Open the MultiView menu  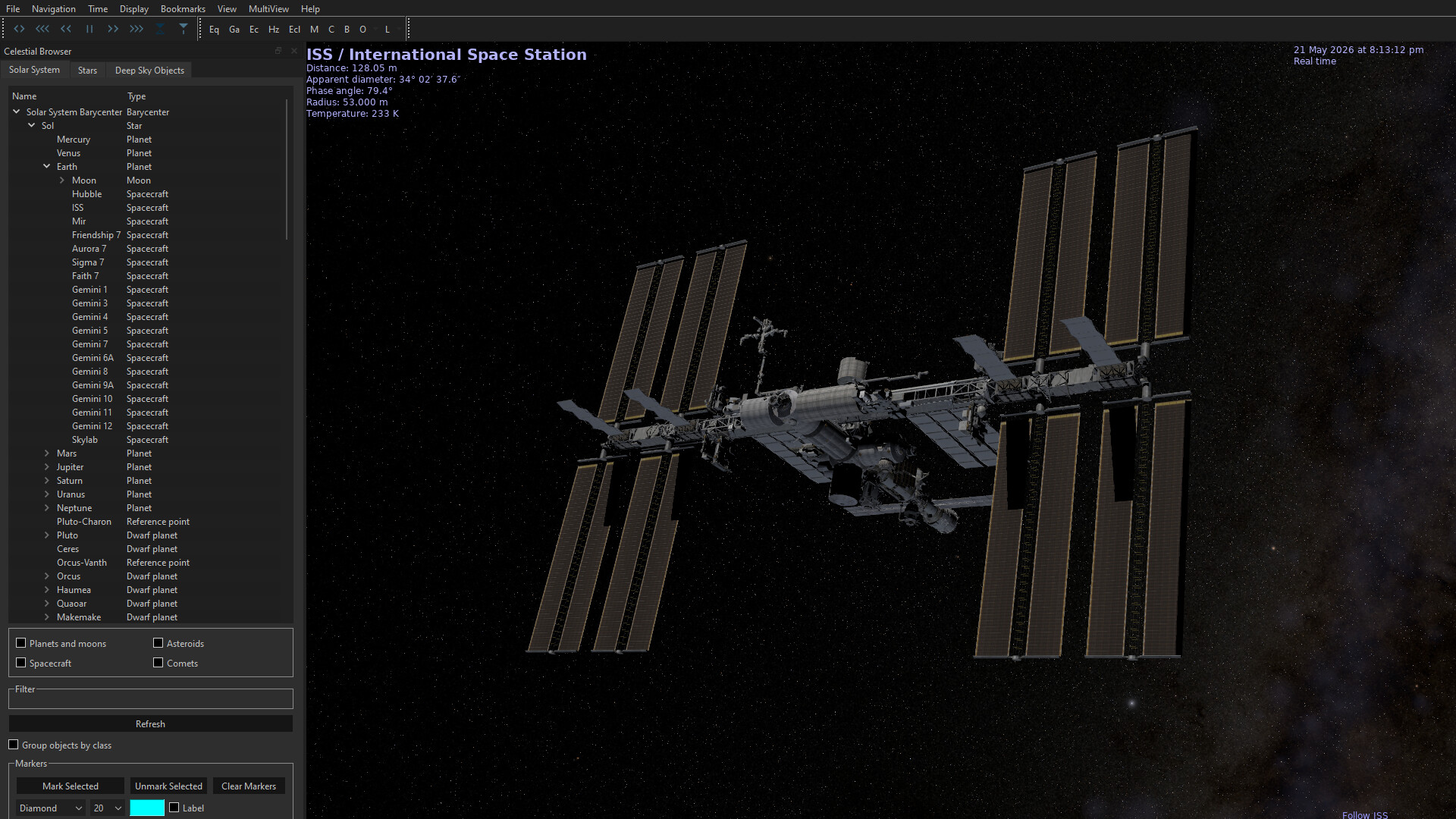tap(268, 8)
